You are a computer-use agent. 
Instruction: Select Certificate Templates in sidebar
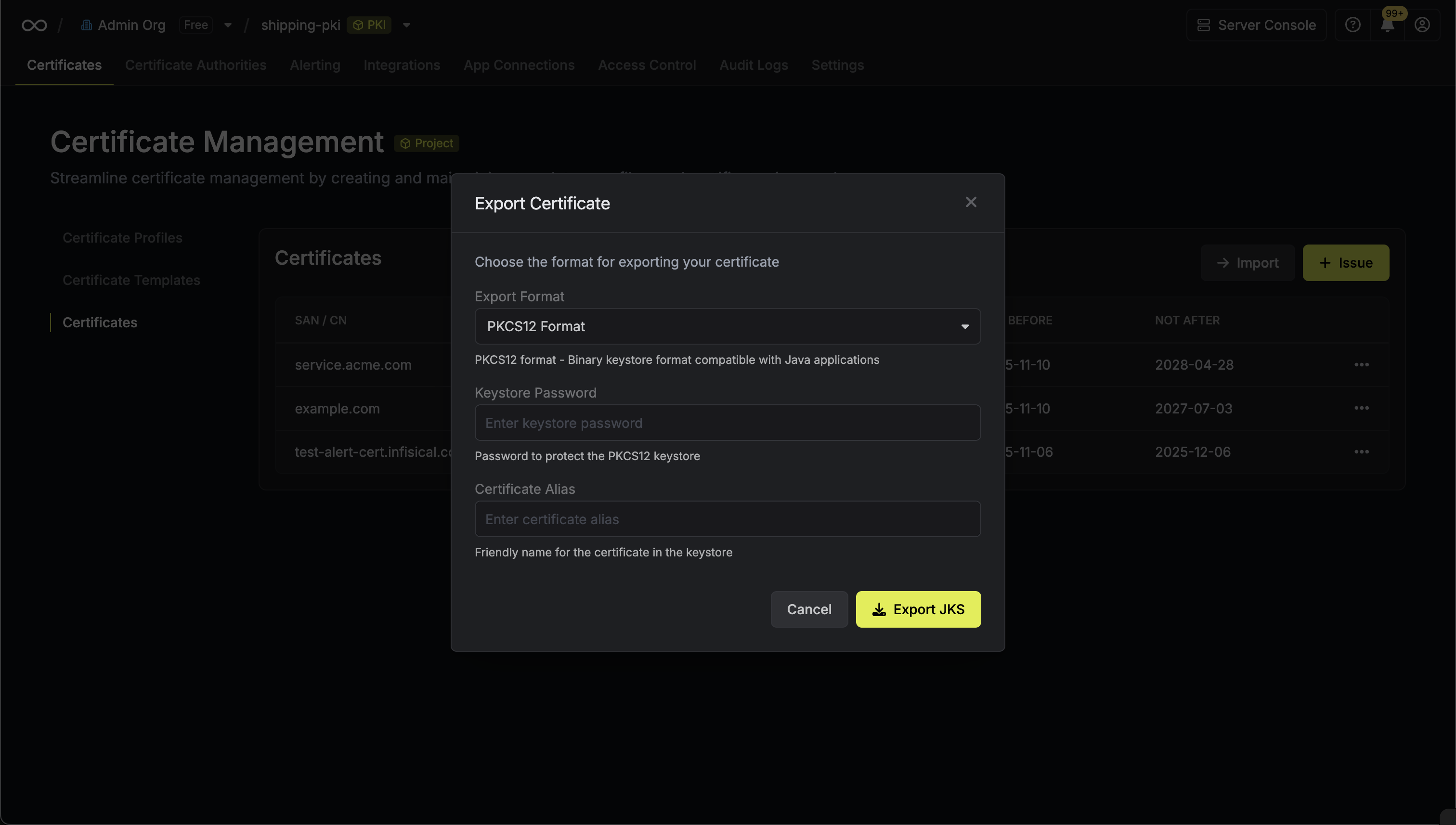131,280
